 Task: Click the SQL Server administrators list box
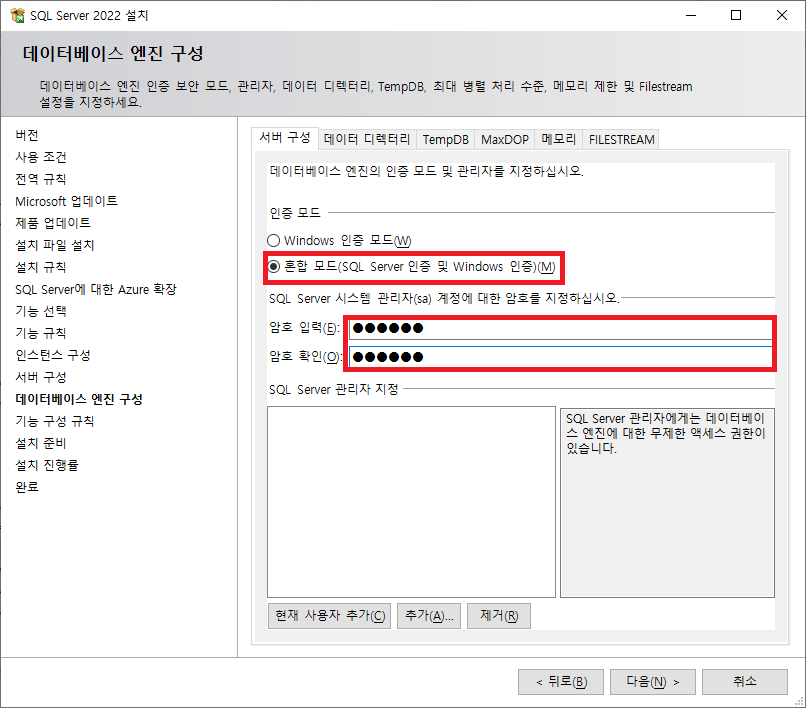411,502
